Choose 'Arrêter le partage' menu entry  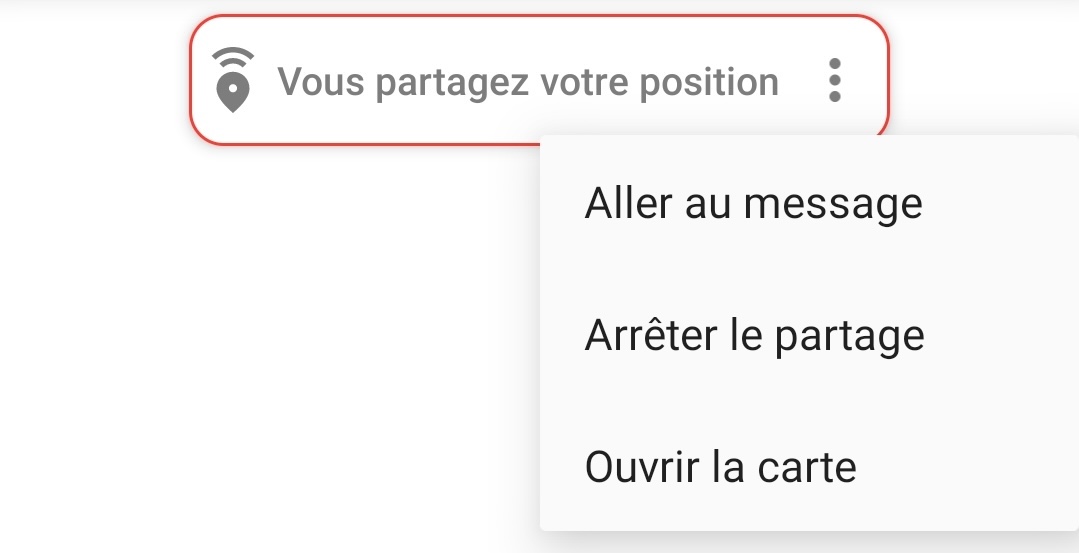pos(809,334)
